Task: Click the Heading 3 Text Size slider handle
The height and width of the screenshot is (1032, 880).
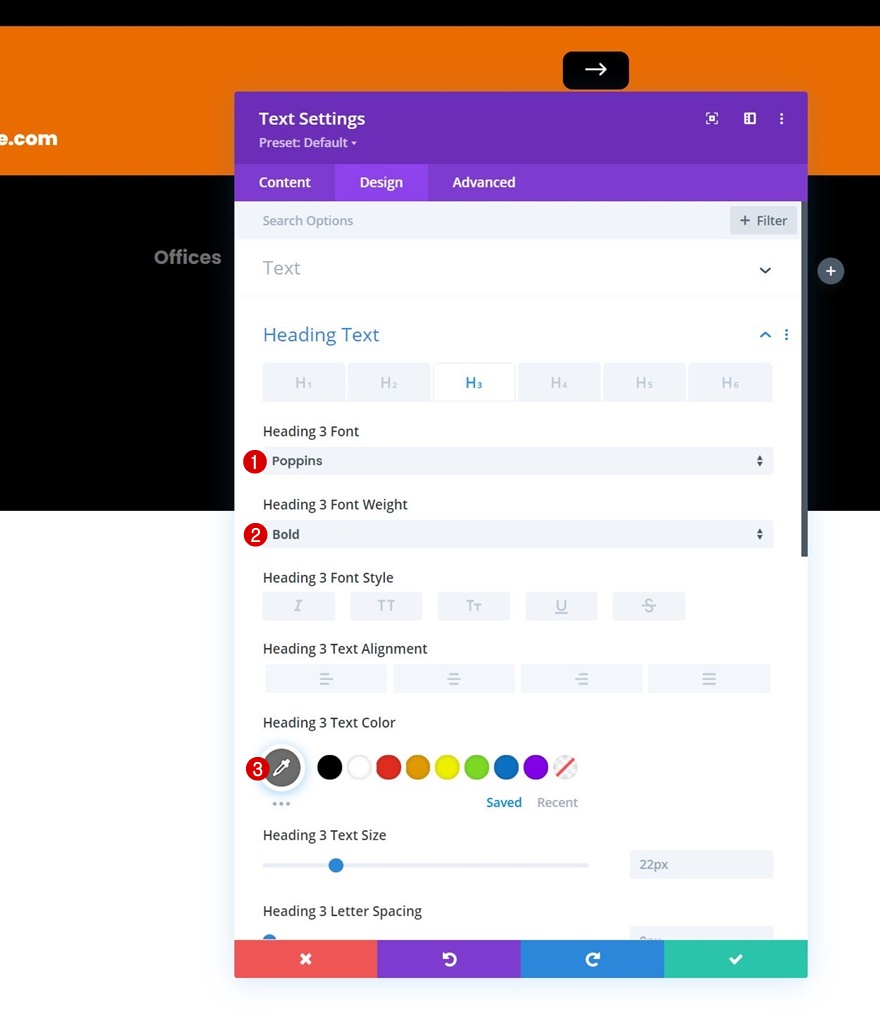Action: coord(336,865)
